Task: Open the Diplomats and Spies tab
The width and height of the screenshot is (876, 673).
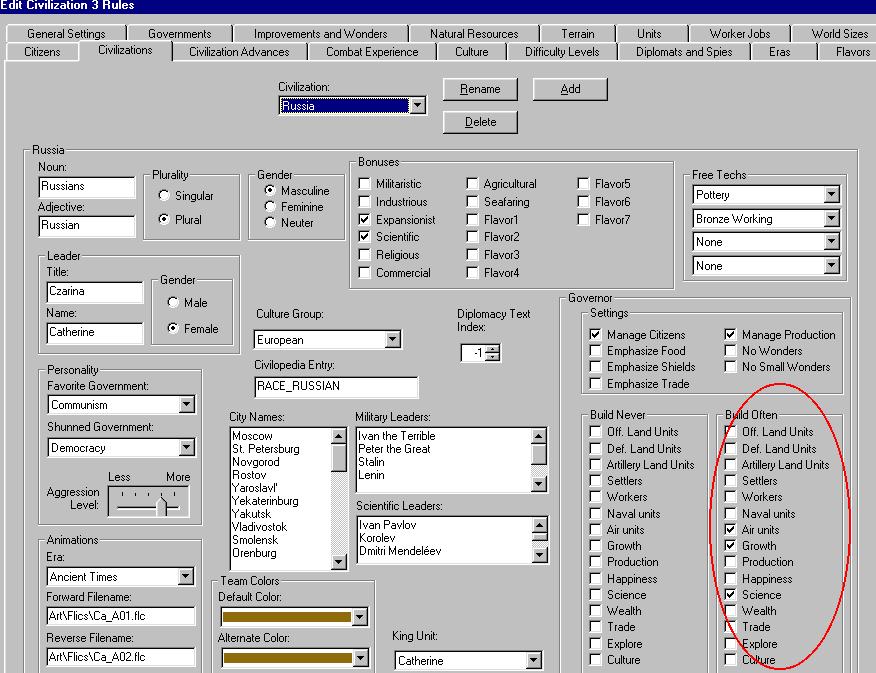Action: (x=684, y=52)
